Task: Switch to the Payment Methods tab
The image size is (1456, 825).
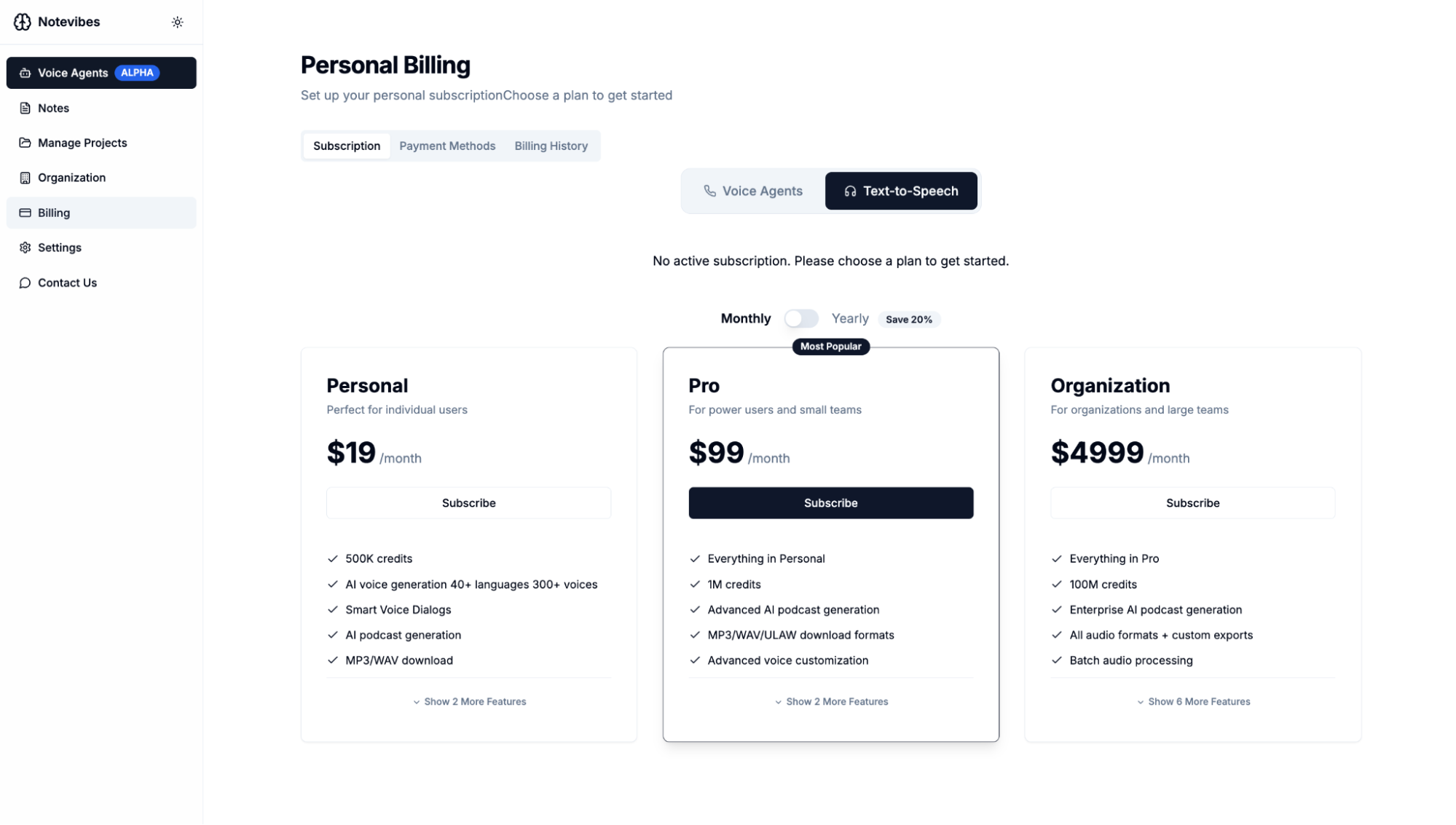Action: coord(447,146)
